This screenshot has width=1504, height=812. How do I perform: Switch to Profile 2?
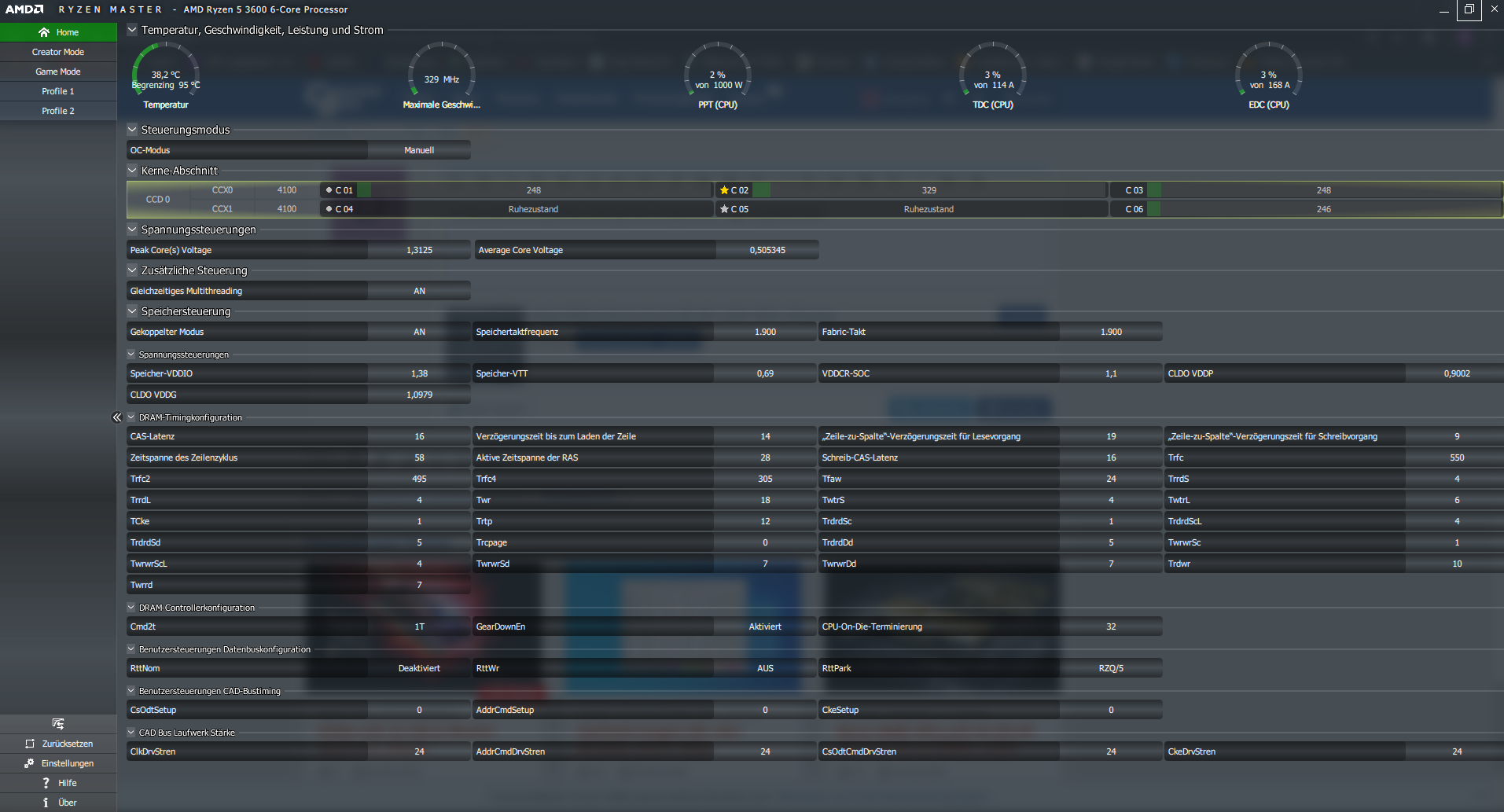click(58, 111)
